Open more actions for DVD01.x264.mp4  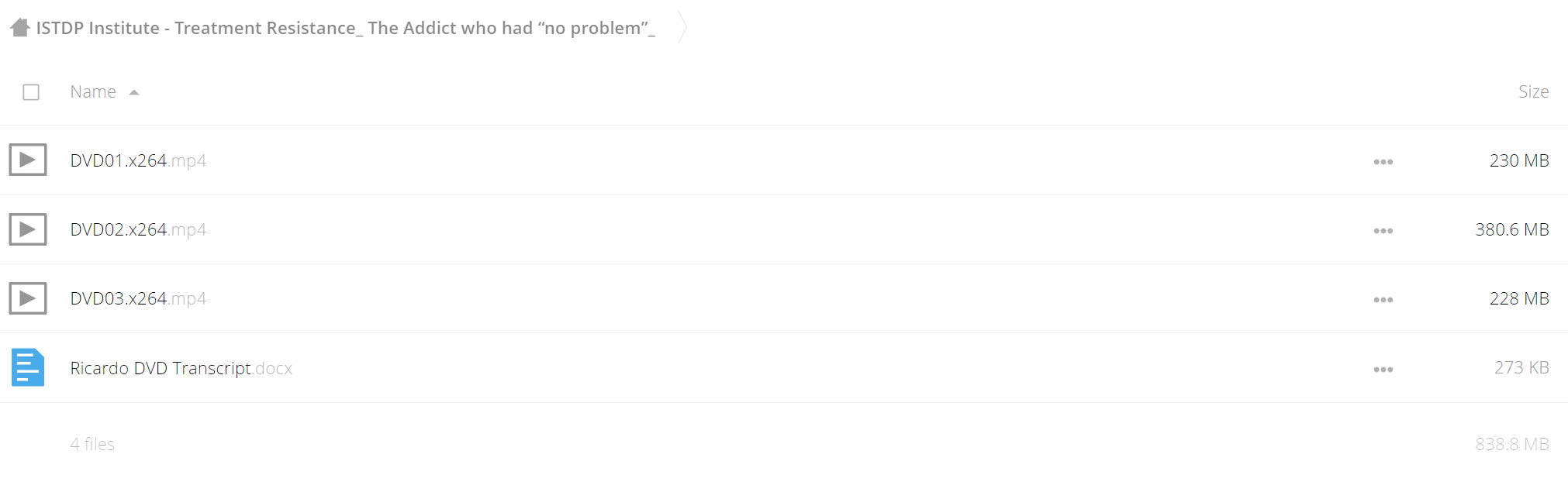pyautogui.click(x=1383, y=162)
